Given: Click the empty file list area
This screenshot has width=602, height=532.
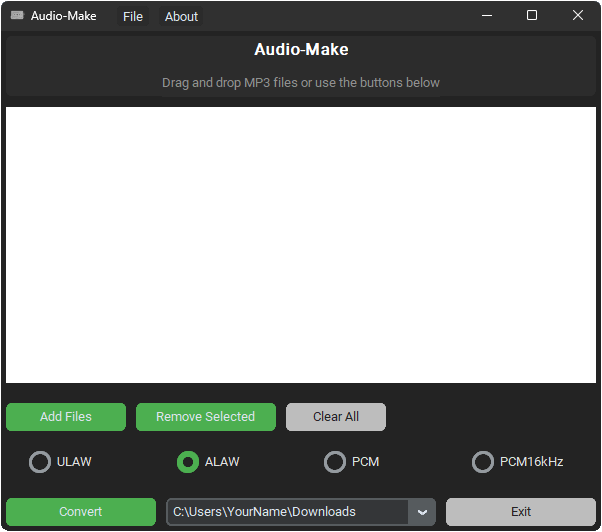Looking at the screenshot, I should 301,245.
